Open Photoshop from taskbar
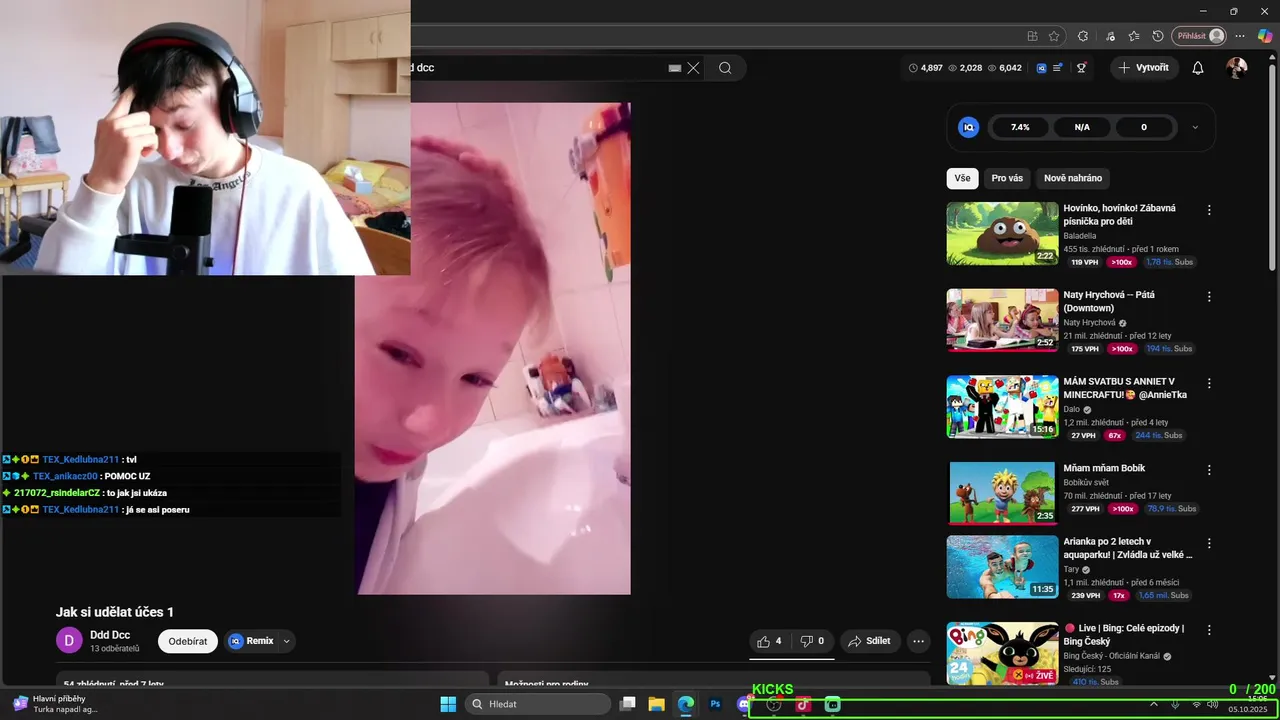 click(x=715, y=704)
